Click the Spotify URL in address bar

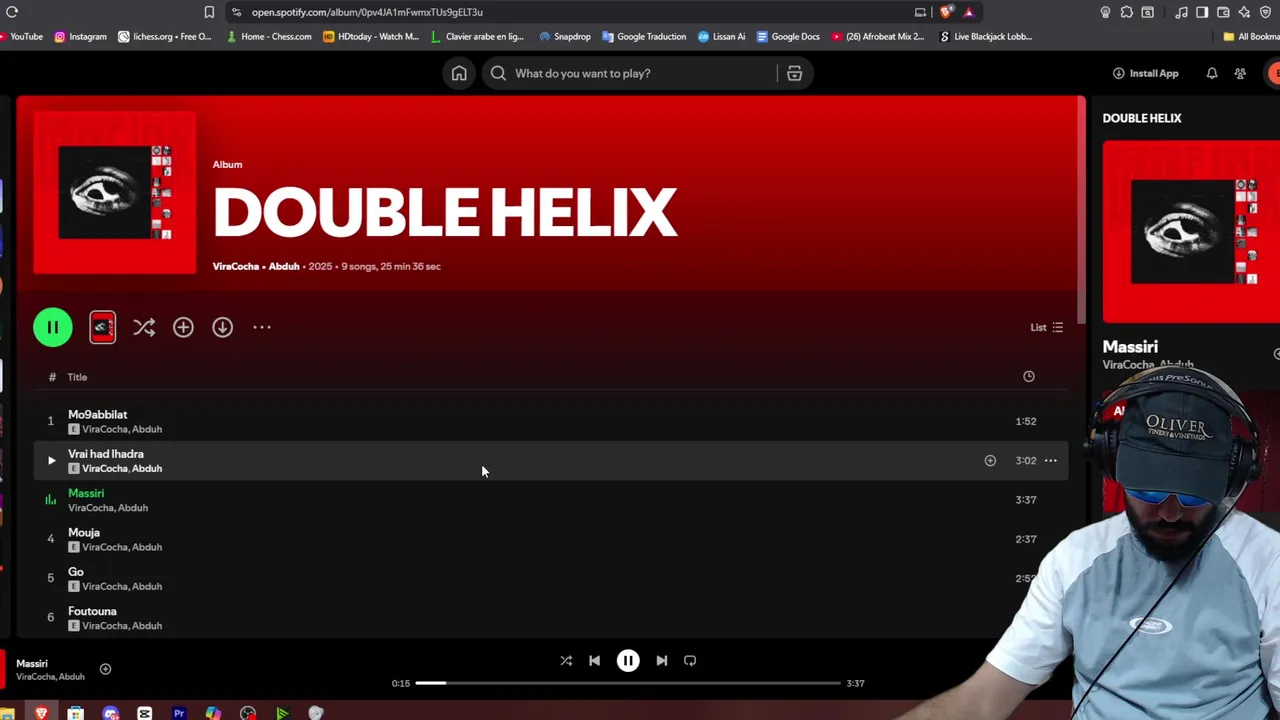367,12
